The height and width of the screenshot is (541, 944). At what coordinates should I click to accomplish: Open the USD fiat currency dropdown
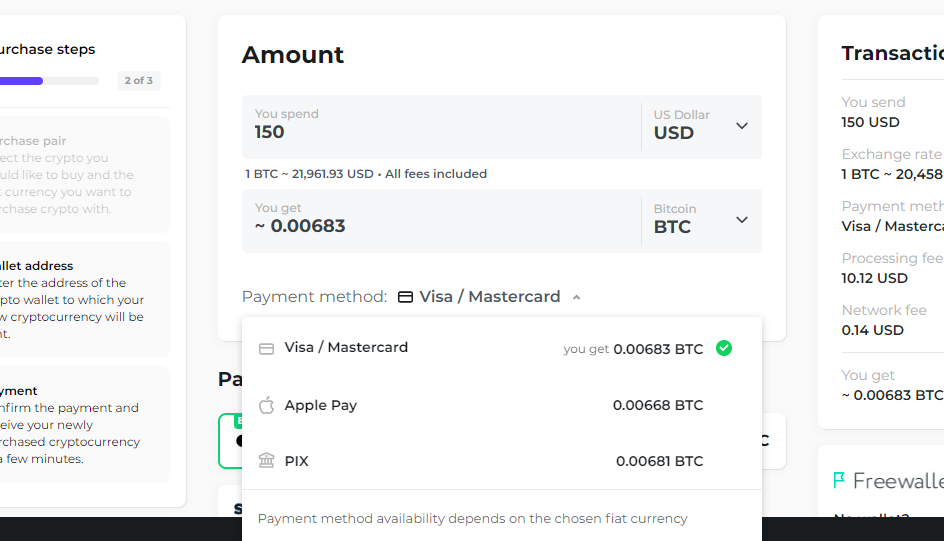pos(701,126)
